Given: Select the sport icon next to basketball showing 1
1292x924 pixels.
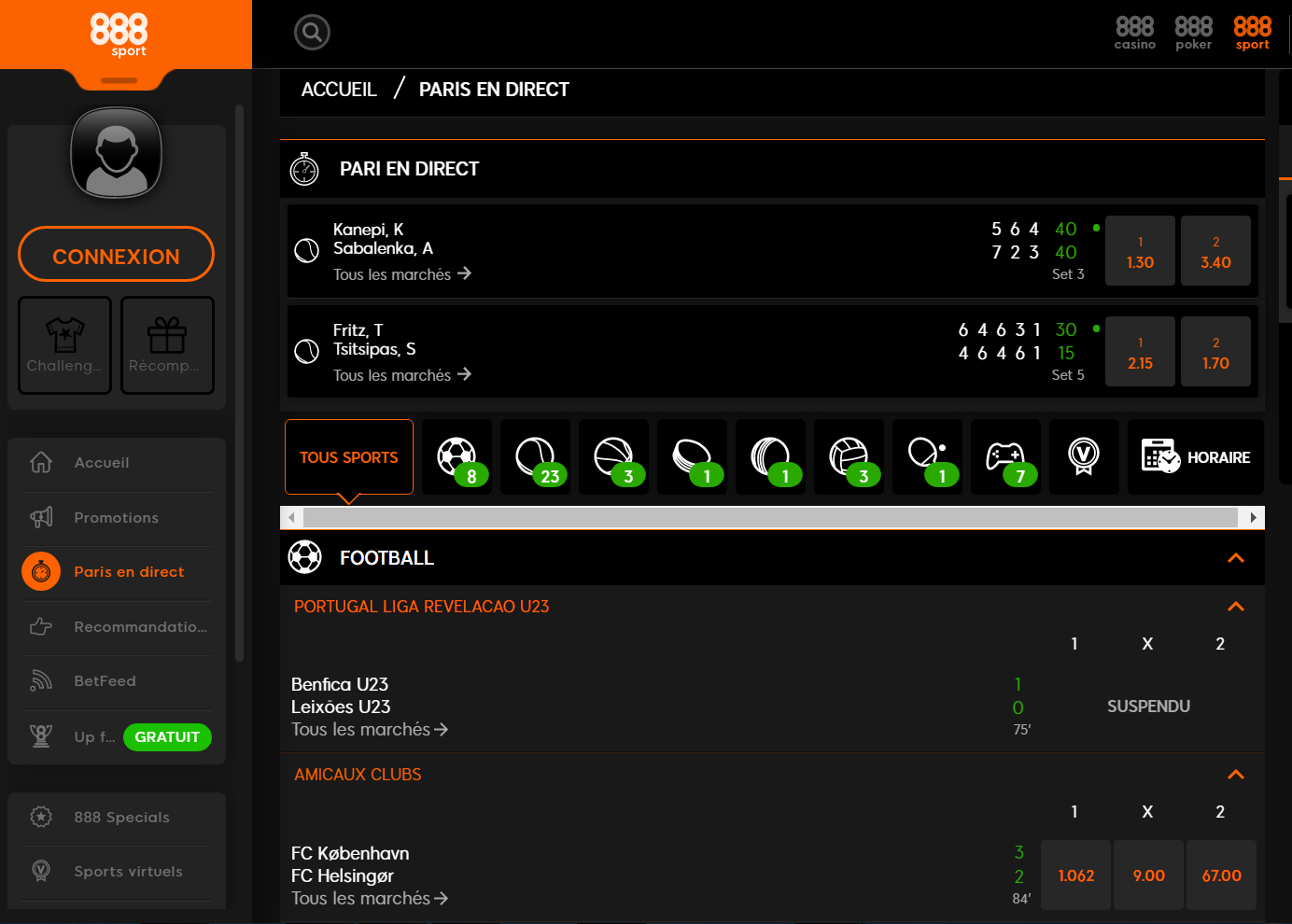Looking at the screenshot, I should (693, 457).
